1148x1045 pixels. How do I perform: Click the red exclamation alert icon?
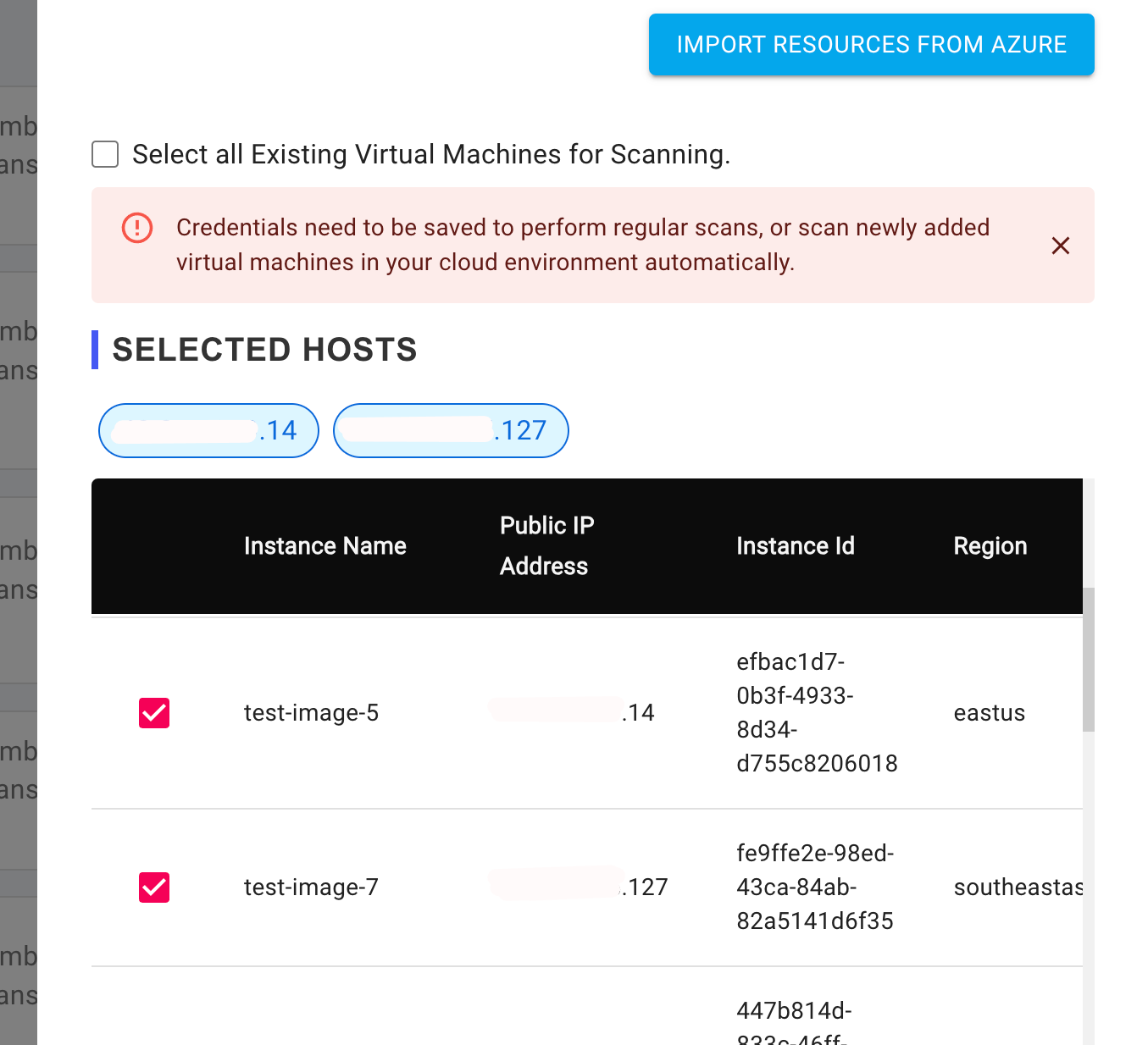coord(136,228)
